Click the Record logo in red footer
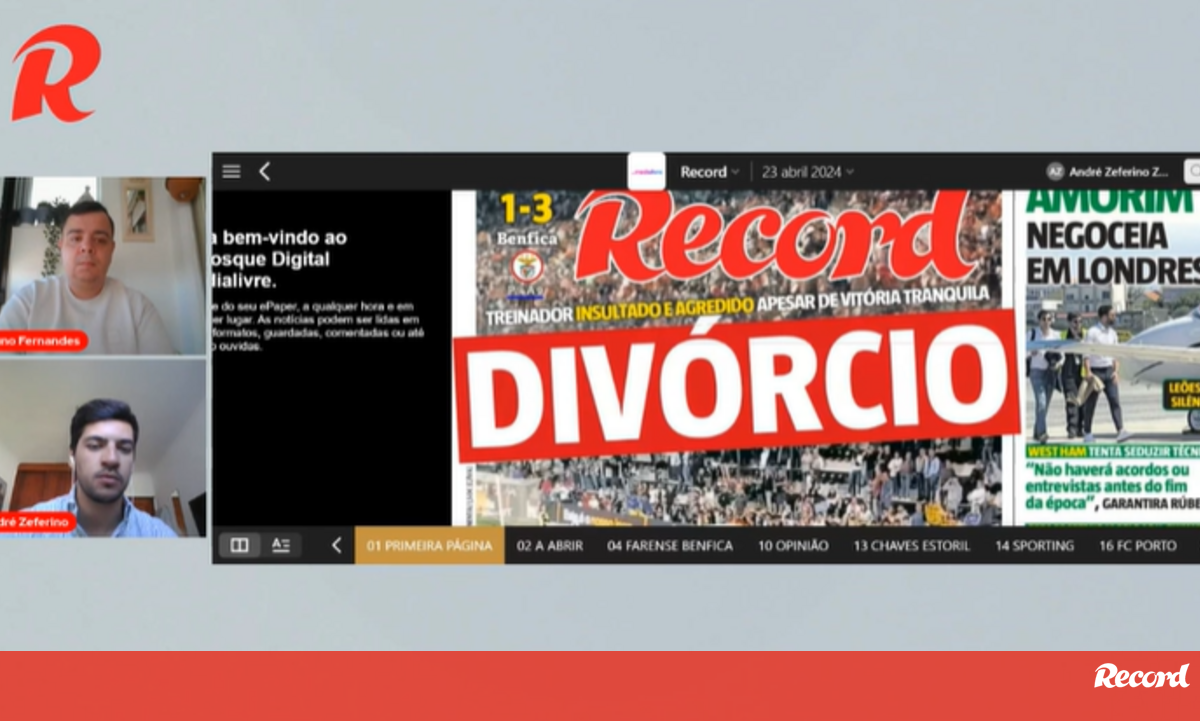Image resolution: width=1200 pixels, height=721 pixels. click(x=1140, y=676)
